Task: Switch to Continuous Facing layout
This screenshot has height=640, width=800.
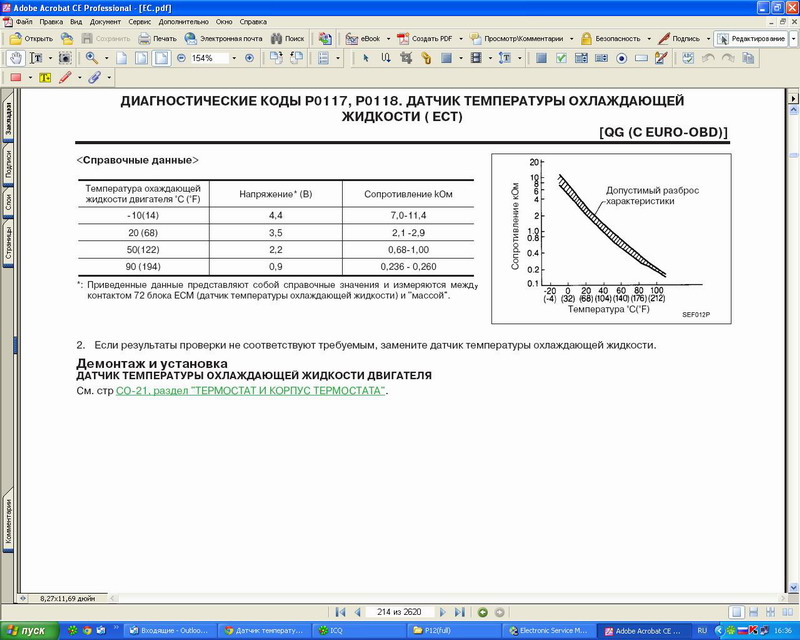Action: click(x=771, y=612)
